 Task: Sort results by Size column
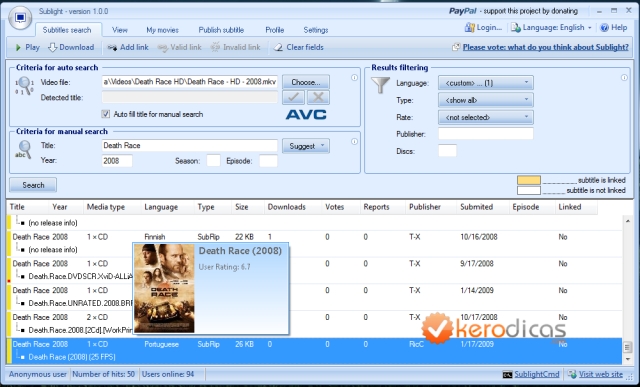(x=248, y=207)
